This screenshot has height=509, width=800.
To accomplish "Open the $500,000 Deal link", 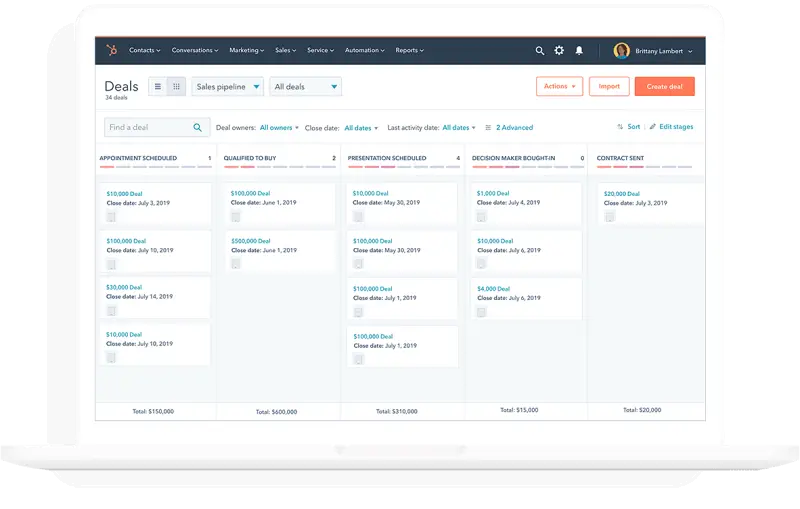I will 251,241.
